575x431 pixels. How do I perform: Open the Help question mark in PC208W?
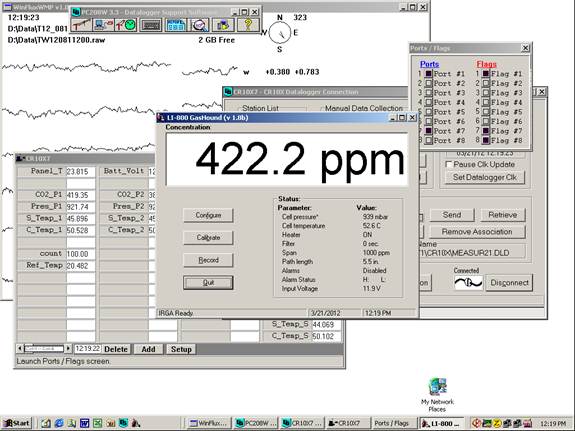click(x=248, y=25)
